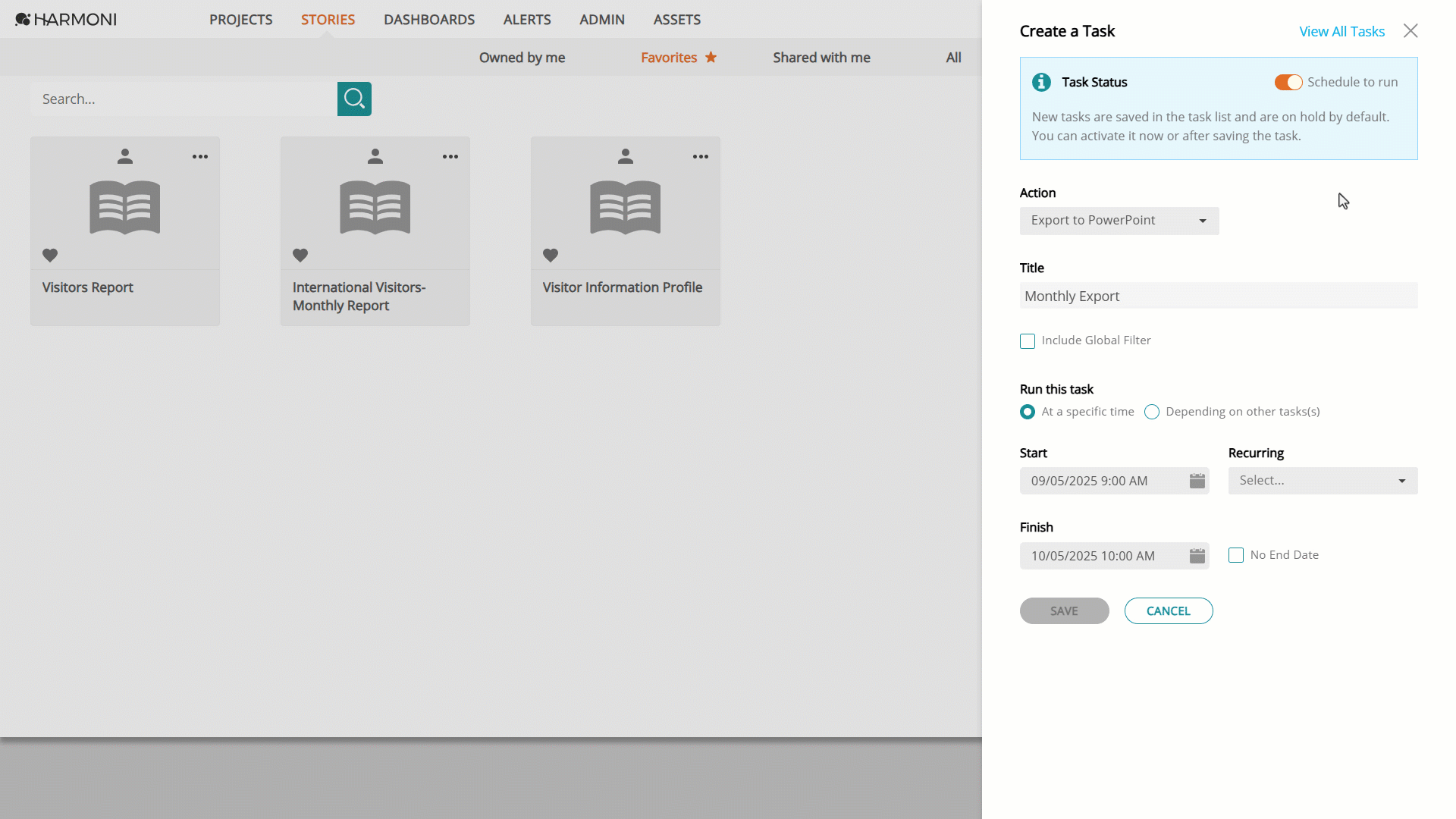Open the View All Tasks link
Viewport: 1456px width, 819px height.
(1341, 31)
